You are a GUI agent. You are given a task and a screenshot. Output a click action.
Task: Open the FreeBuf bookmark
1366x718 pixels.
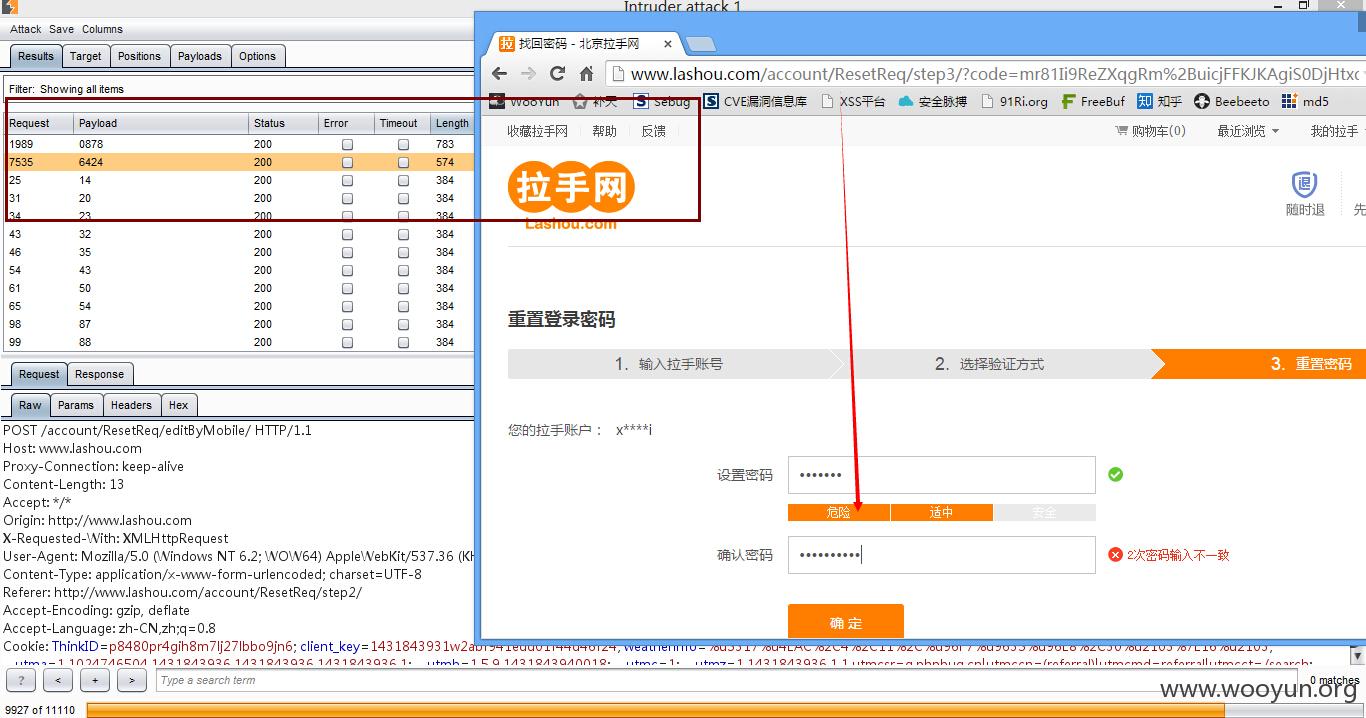1093,101
